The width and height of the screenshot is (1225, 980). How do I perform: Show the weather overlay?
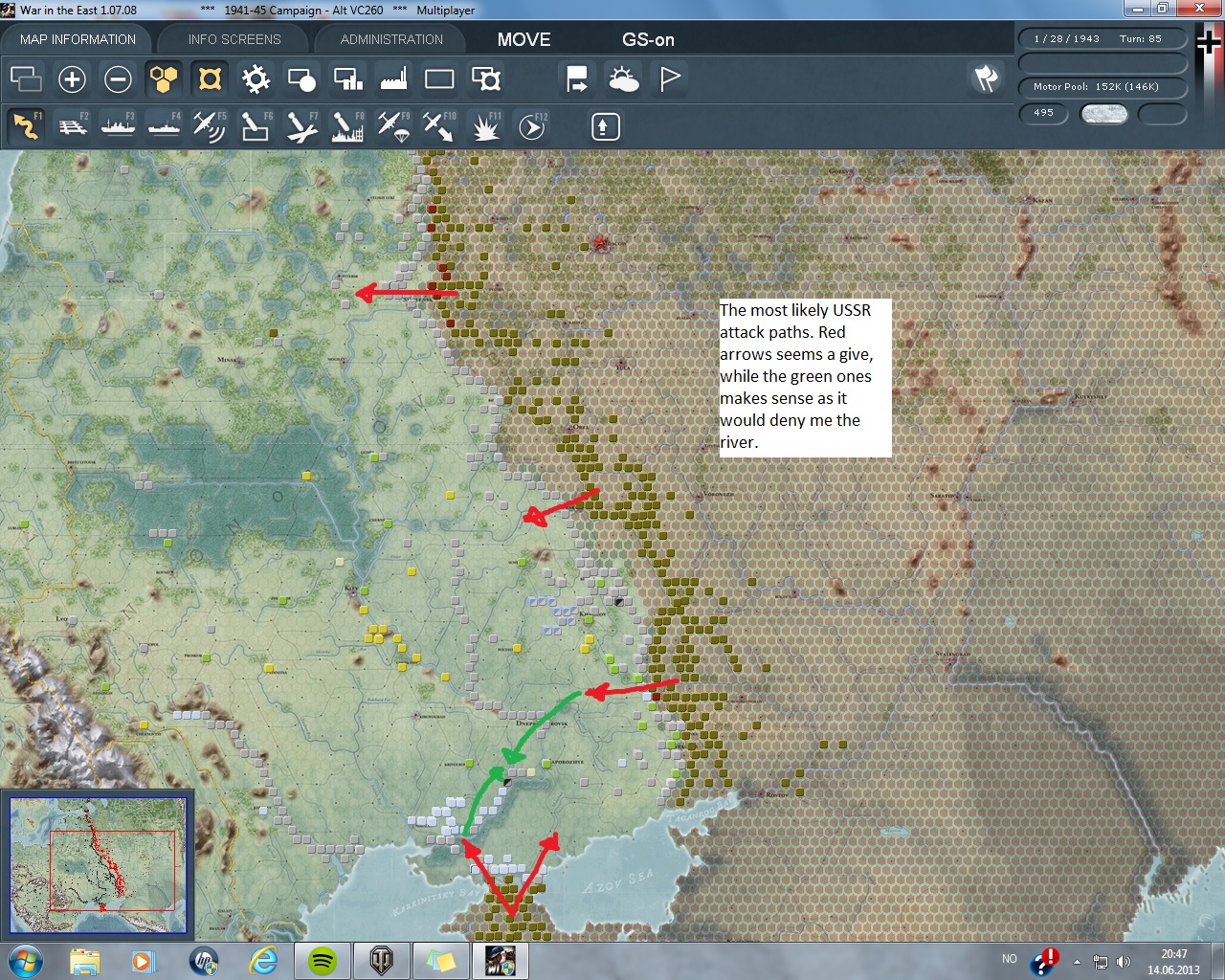click(x=623, y=78)
